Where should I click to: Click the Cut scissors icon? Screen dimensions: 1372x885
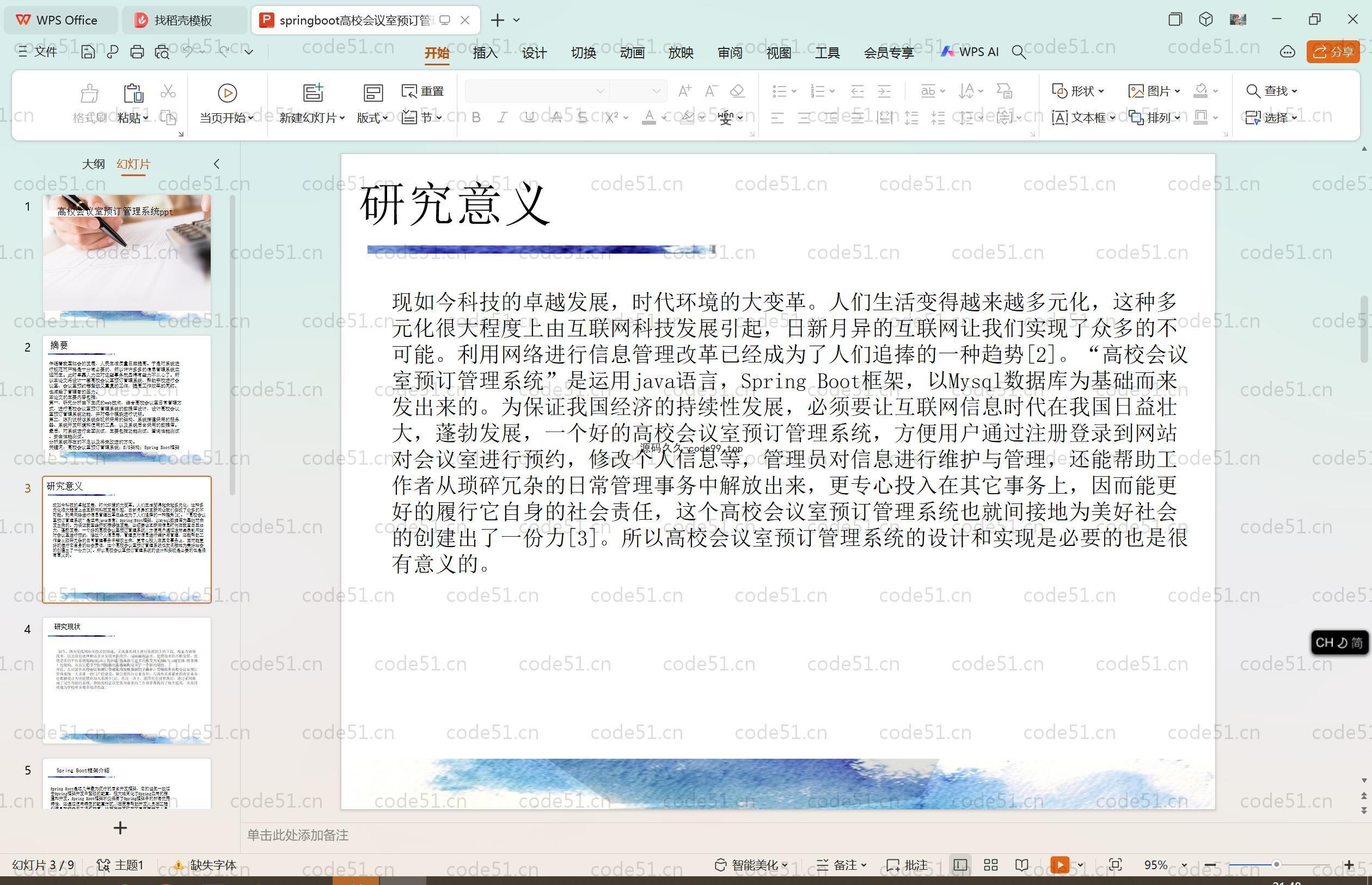pyautogui.click(x=168, y=91)
